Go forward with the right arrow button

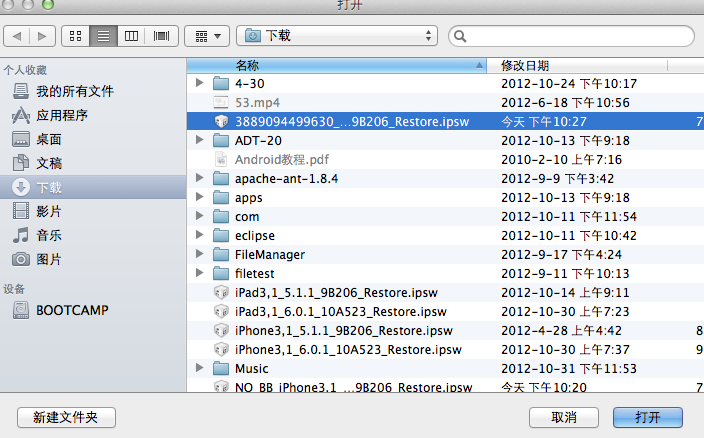click(x=42, y=36)
